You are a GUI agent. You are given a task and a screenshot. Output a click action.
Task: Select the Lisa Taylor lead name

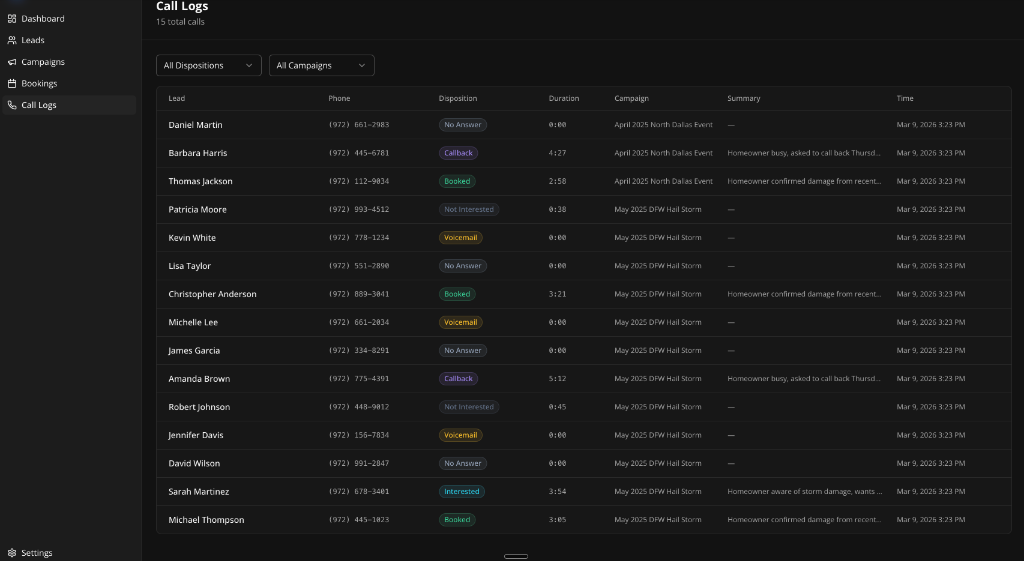[x=189, y=266]
